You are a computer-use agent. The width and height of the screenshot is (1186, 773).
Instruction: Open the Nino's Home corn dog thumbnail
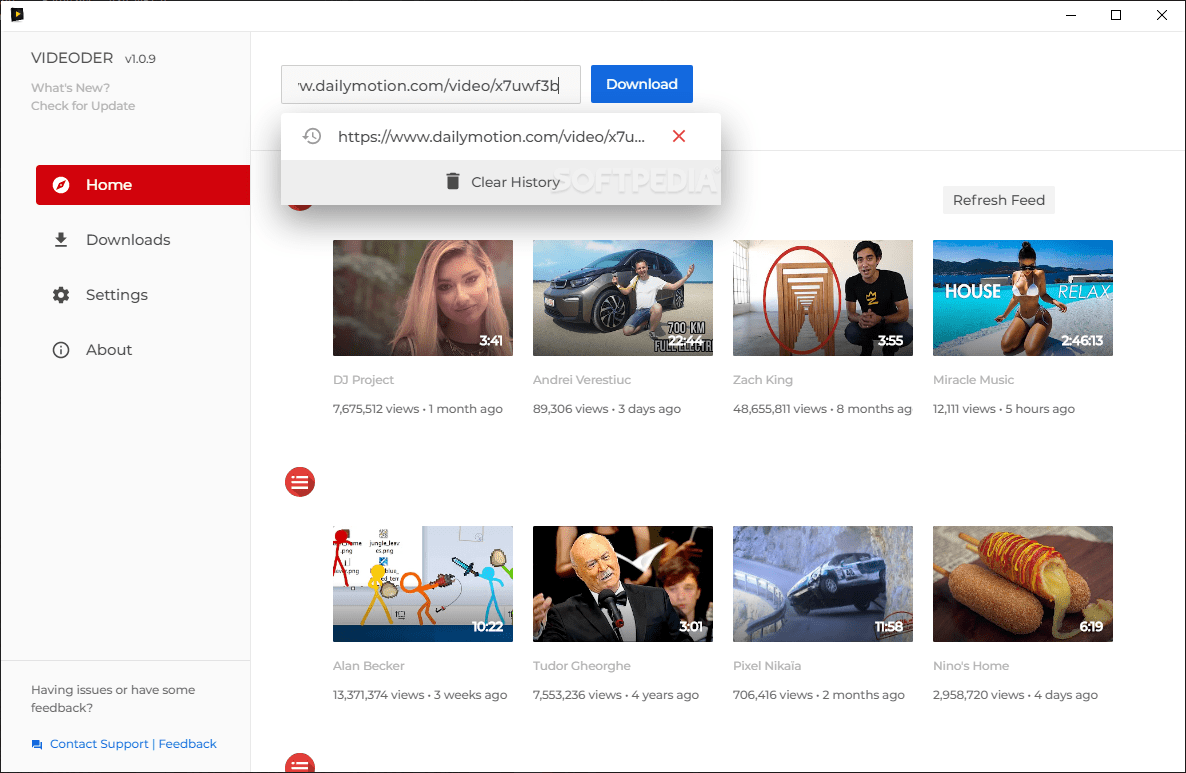(x=1023, y=584)
